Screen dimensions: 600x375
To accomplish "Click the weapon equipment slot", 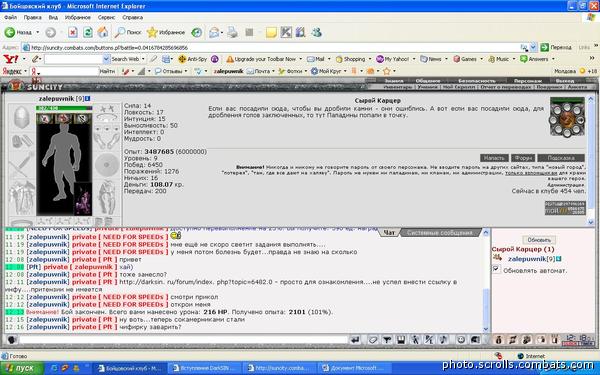I will pos(21,165).
